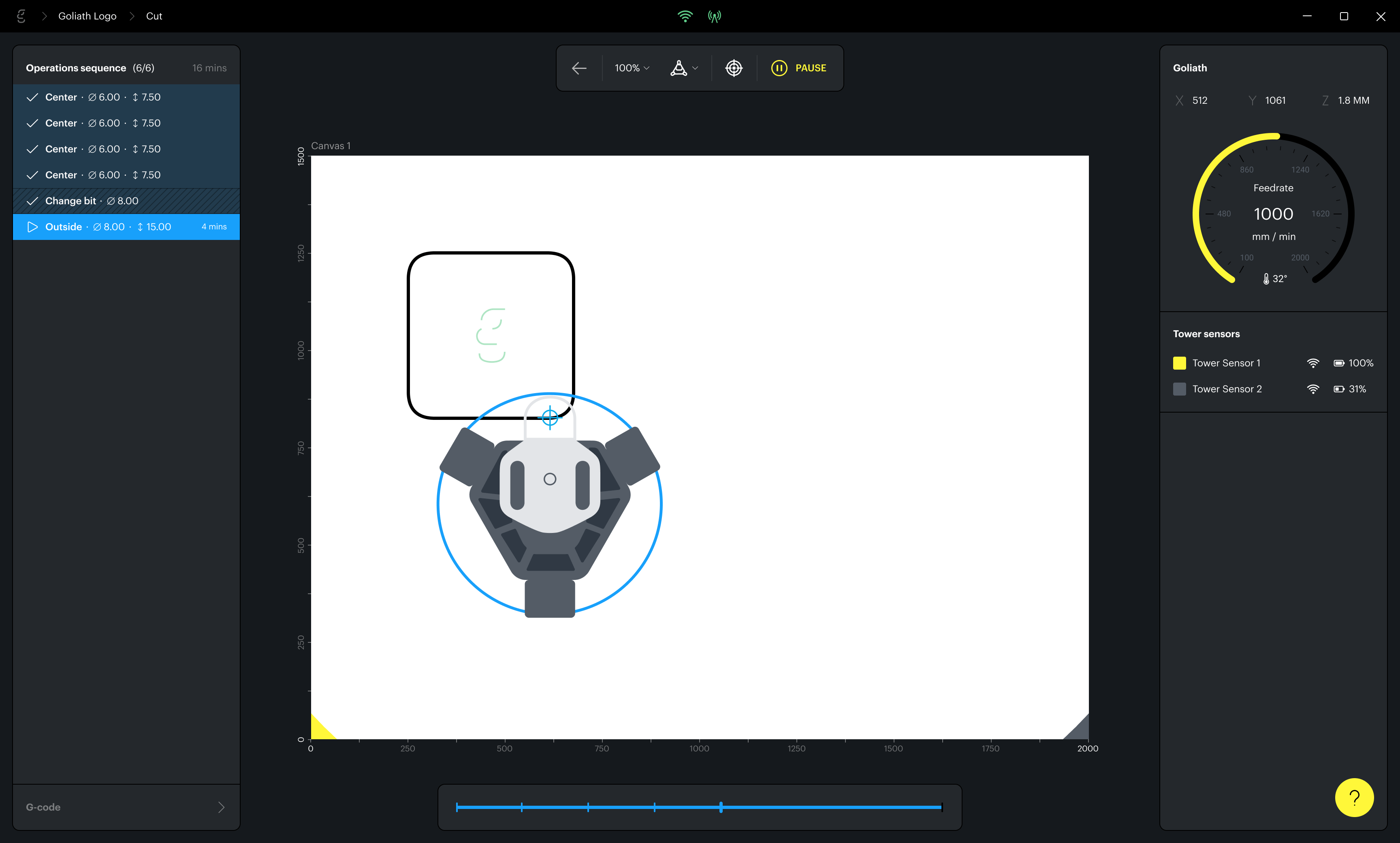This screenshot has height=843, width=1400.
Task: Click the target crosshair recenter icon
Action: tap(734, 68)
